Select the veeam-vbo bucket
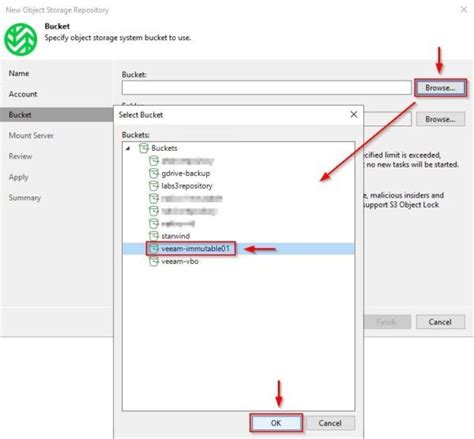The image size is (474, 439). (x=180, y=261)
